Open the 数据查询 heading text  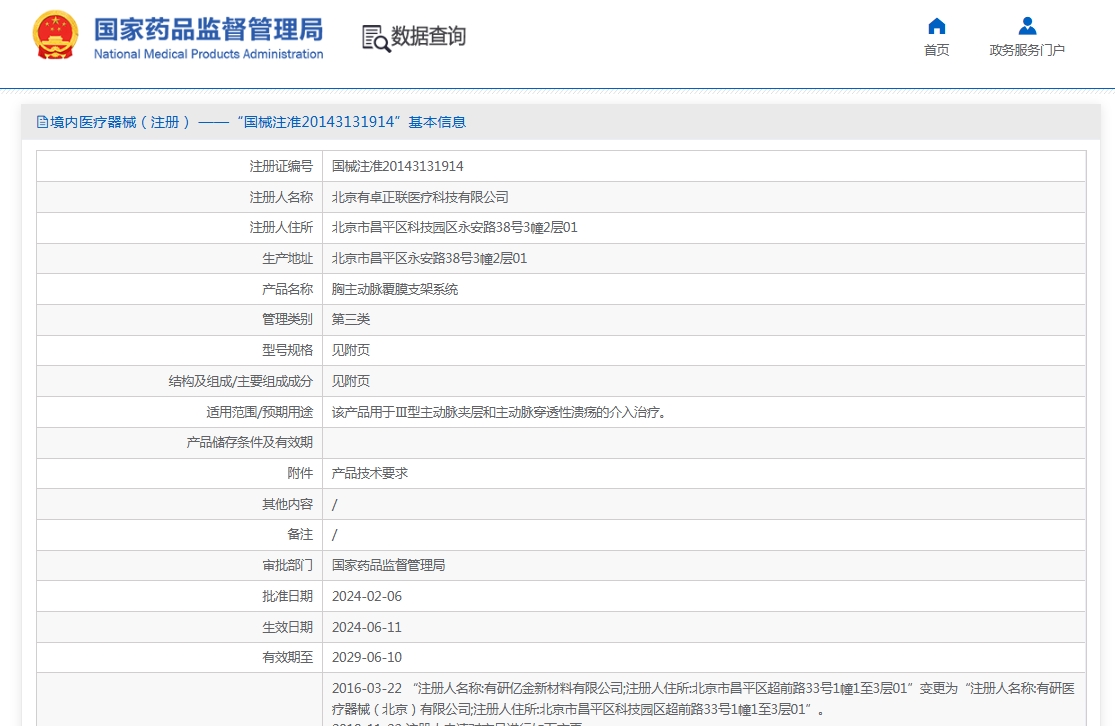[428, 36]
